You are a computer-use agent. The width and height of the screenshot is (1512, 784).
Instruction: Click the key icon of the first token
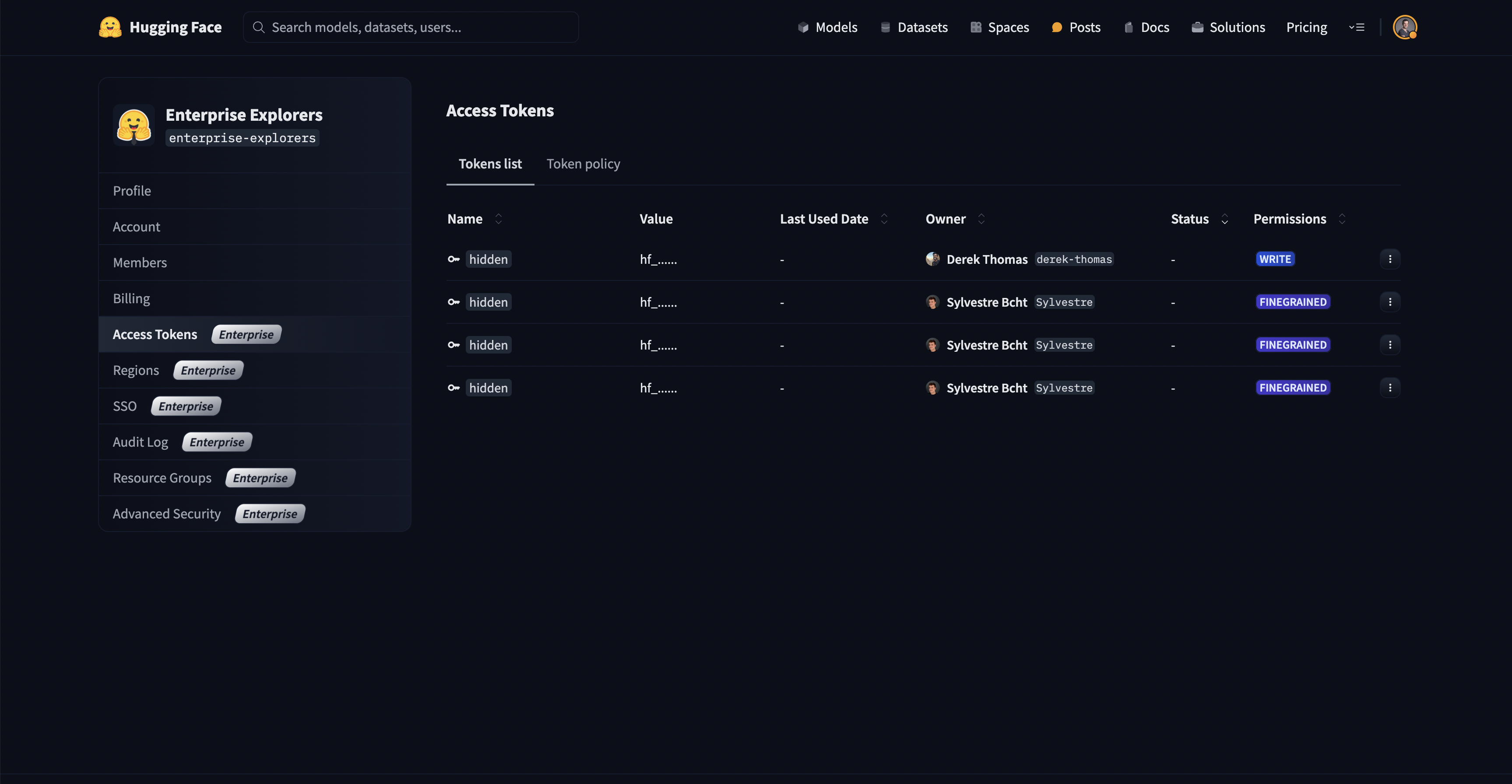pos(454,259)
